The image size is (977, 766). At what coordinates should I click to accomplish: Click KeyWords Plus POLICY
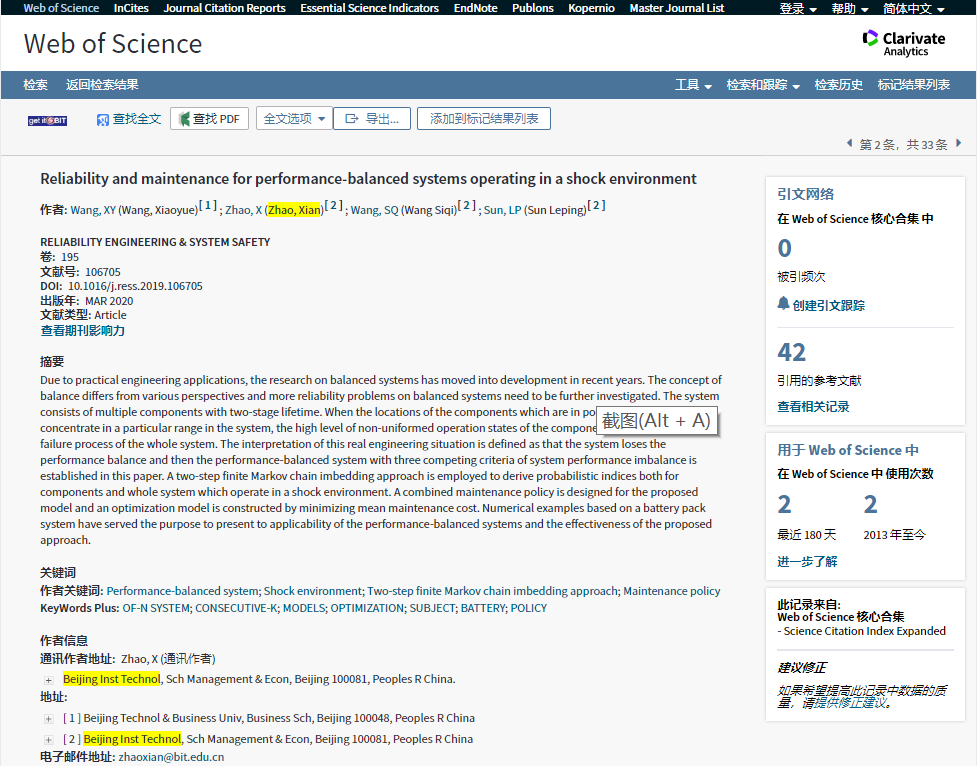[x=529, y=608]
